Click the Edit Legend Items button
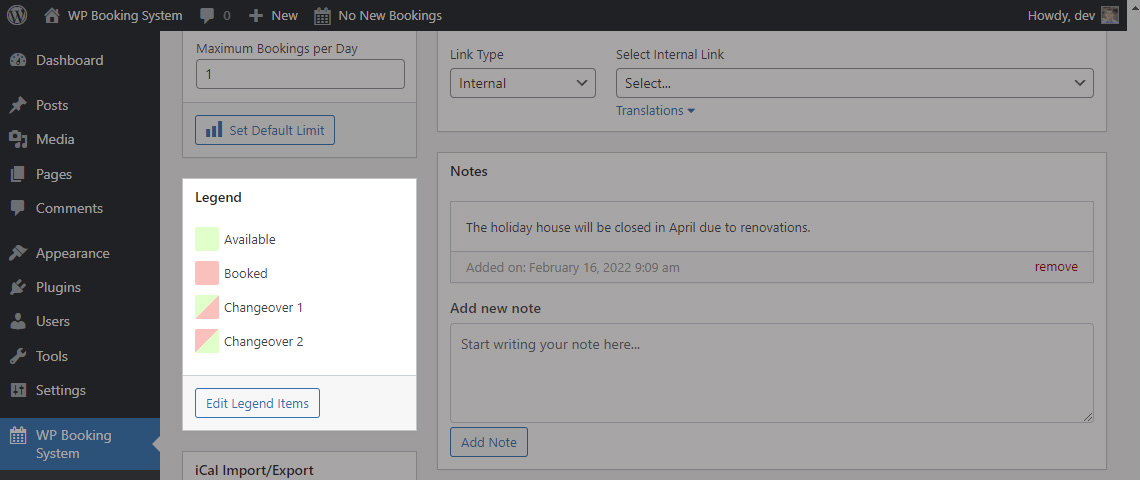1140x480 pixels. (257, 403)
